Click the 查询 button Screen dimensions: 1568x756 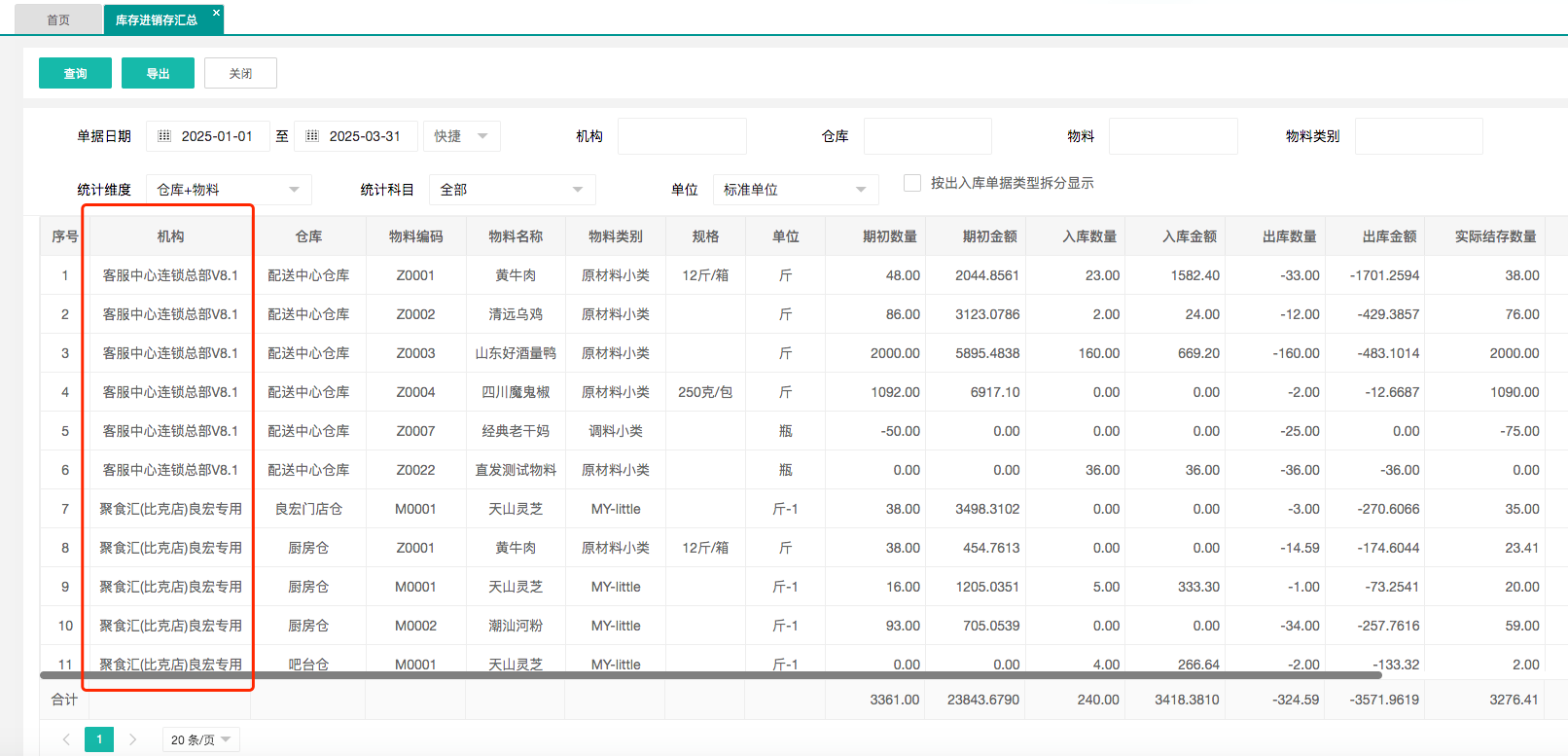tap(75, 73)
